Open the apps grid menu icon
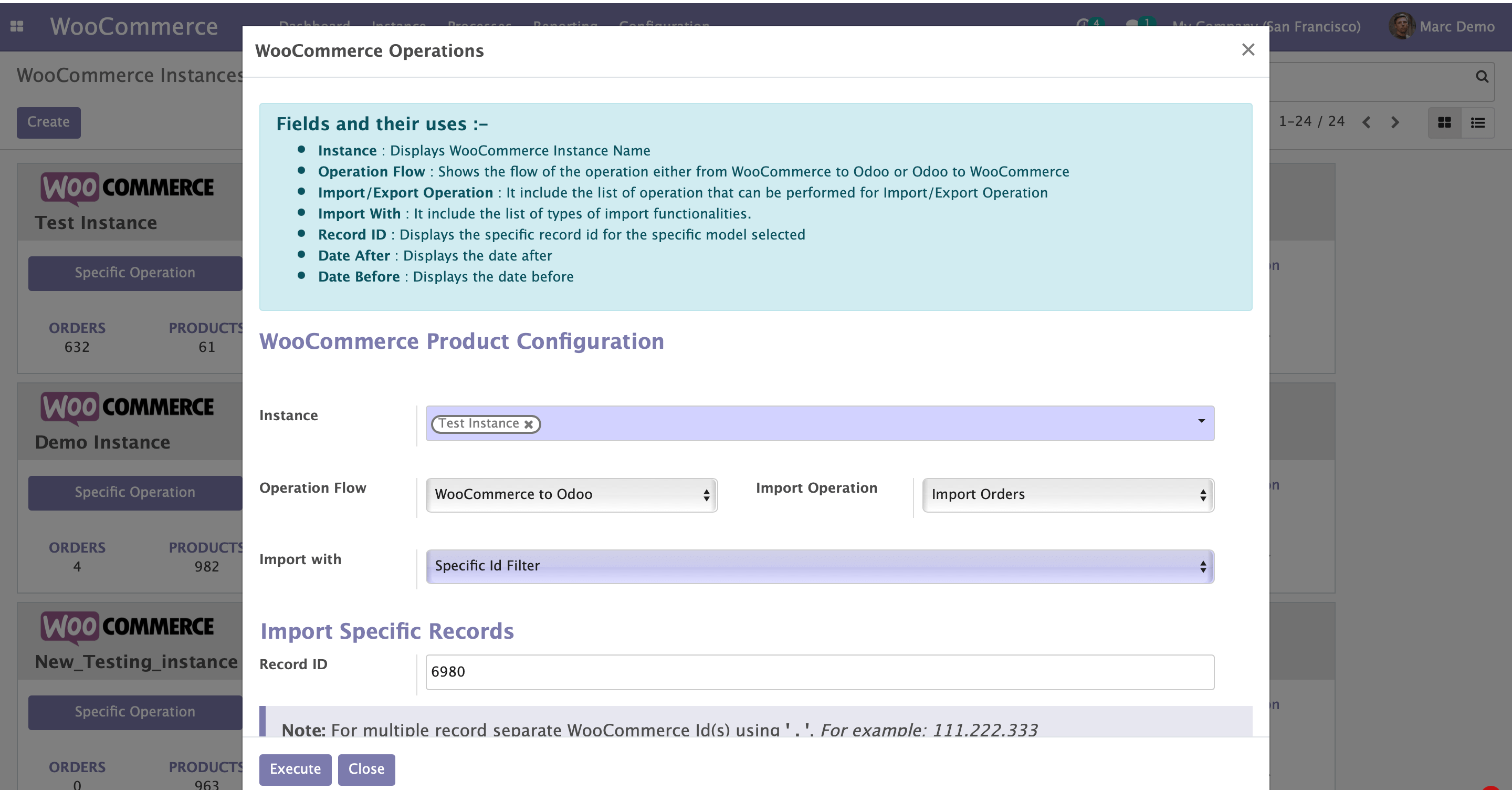The image size is (1512, 790). (x=17, y=26)
